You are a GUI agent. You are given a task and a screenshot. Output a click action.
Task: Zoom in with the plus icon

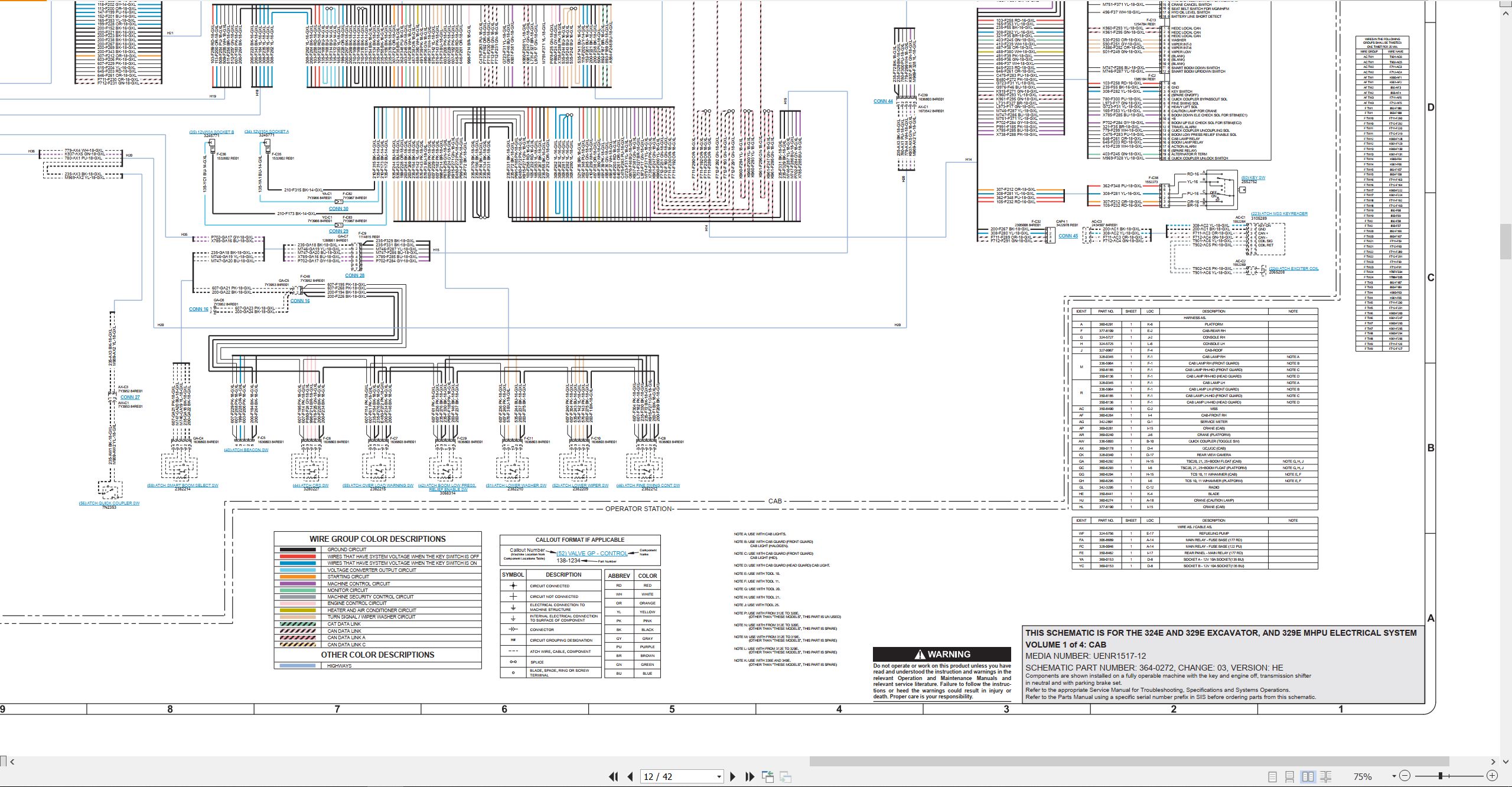point(1492,776)
